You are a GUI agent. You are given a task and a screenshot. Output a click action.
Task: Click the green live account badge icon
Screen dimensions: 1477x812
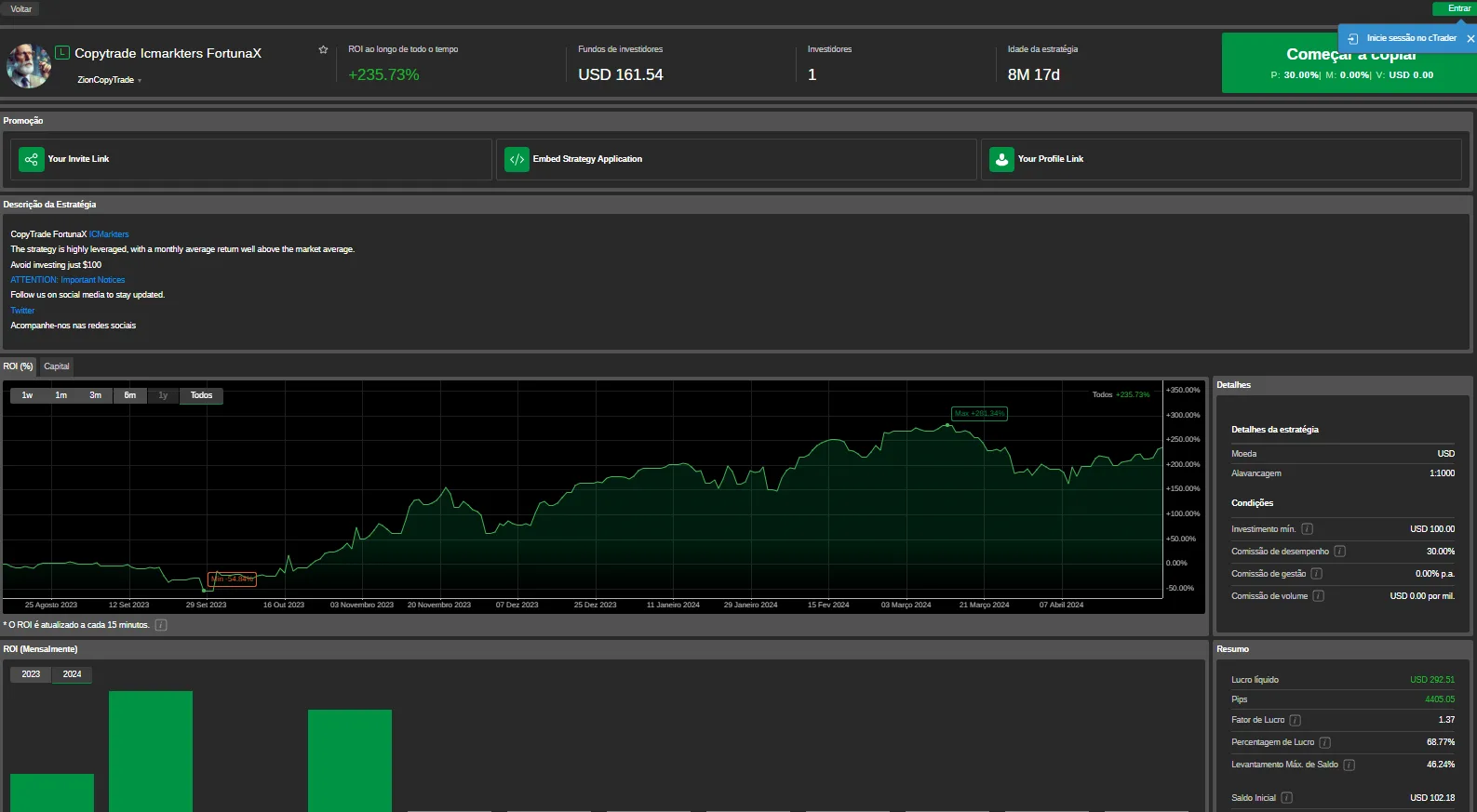tap(62, 53)
